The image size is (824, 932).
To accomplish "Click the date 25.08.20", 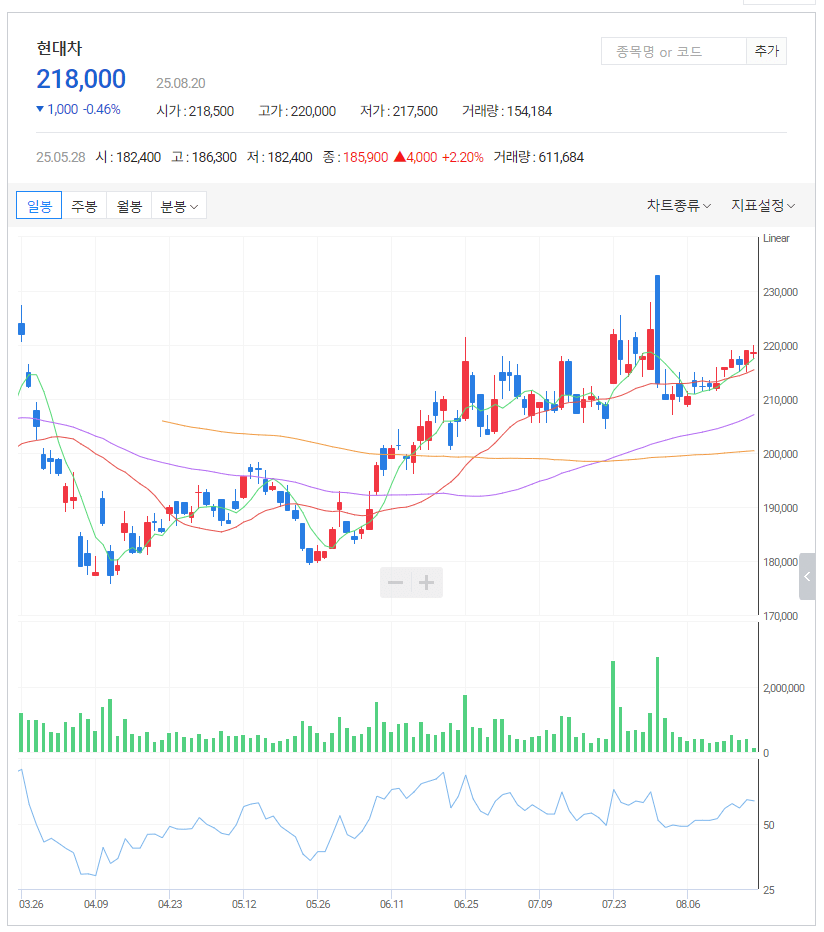I will coord(181,83).
